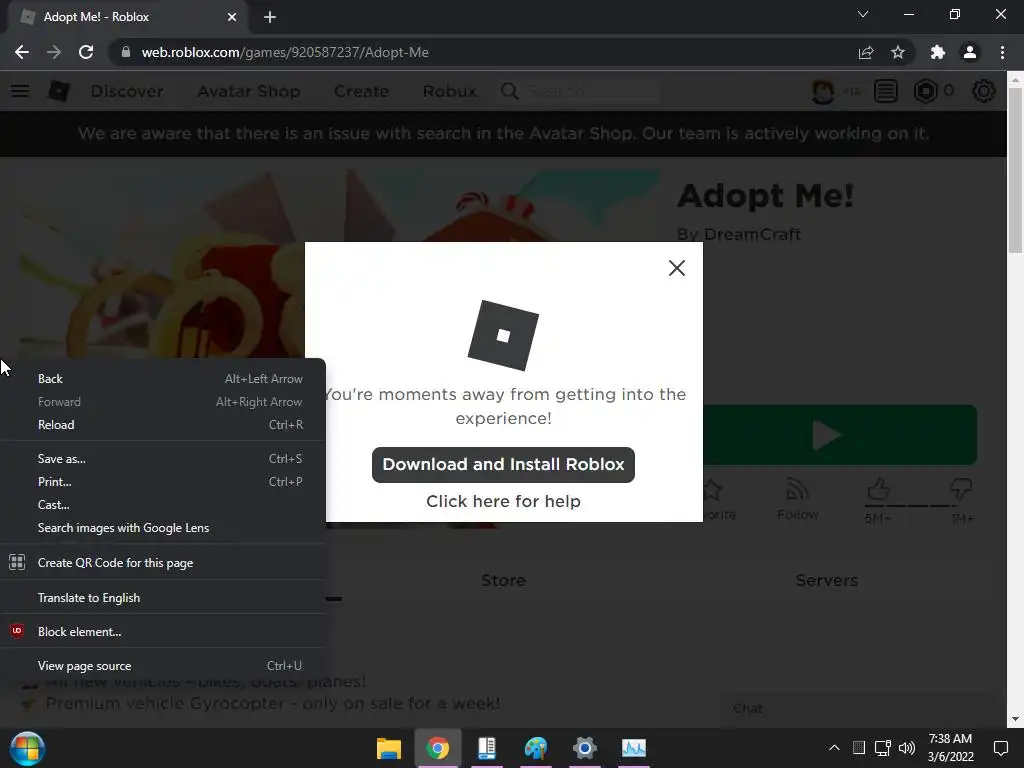
Task: Click the taskbar clock and date
Action: (951, 748)
